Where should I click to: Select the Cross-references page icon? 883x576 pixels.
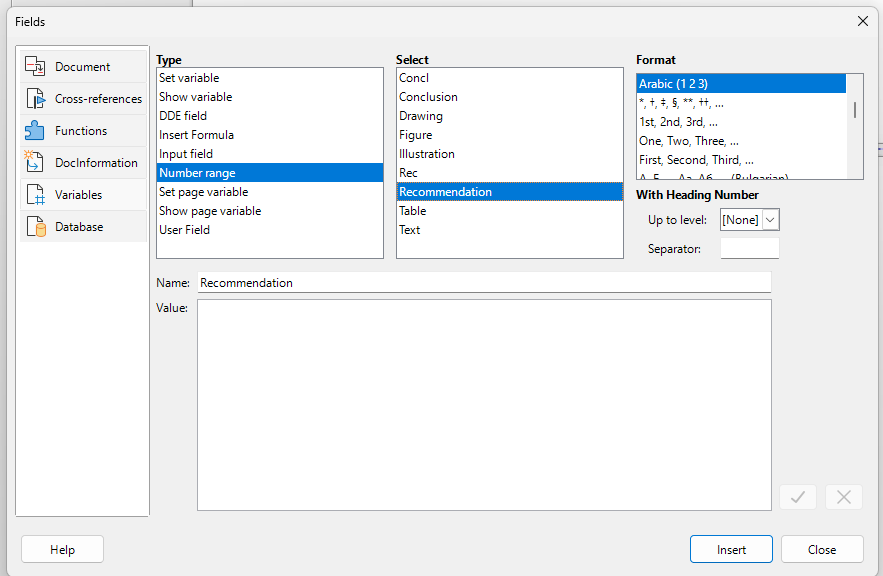coord(35,99)
